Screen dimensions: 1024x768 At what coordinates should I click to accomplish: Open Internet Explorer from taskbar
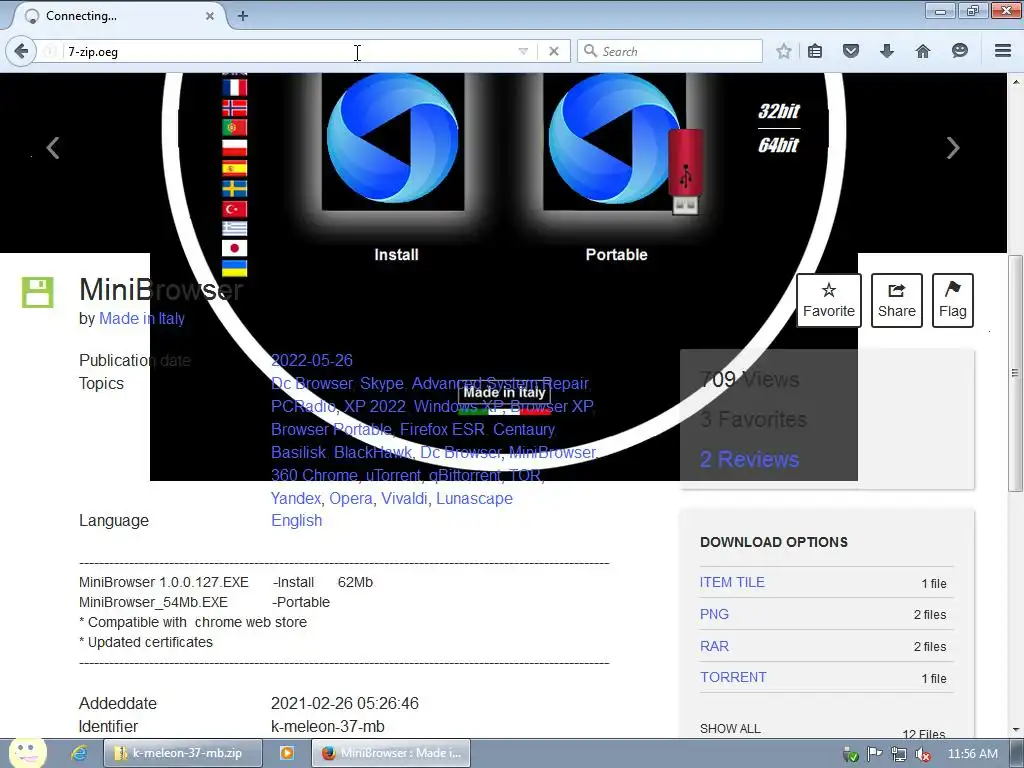click(x=80, y=753)
